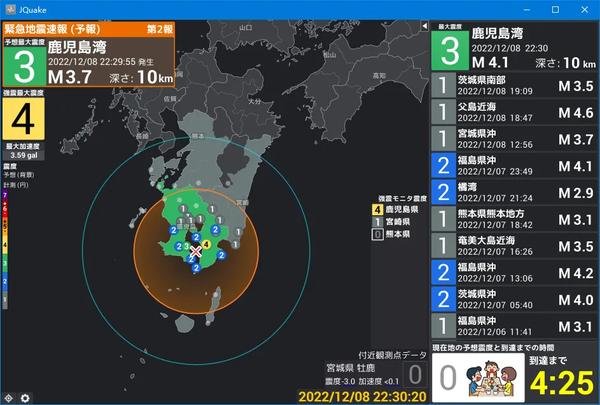The width and height of the screenshot is (600, 405).
Task: Click the 強震モニタ震度 legend heading
Action: 403,198
